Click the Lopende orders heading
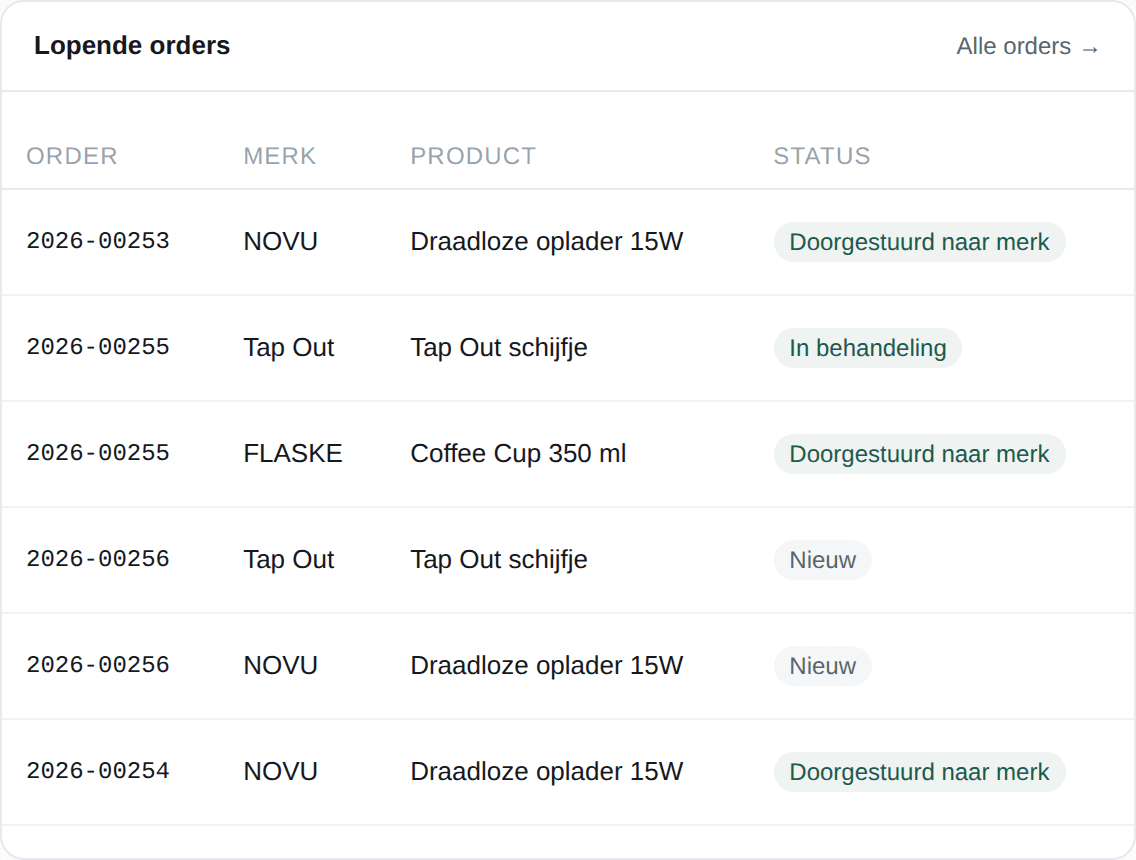Image resolution: width=1136 pixels, height=860 pixels. tap(132, 46)
